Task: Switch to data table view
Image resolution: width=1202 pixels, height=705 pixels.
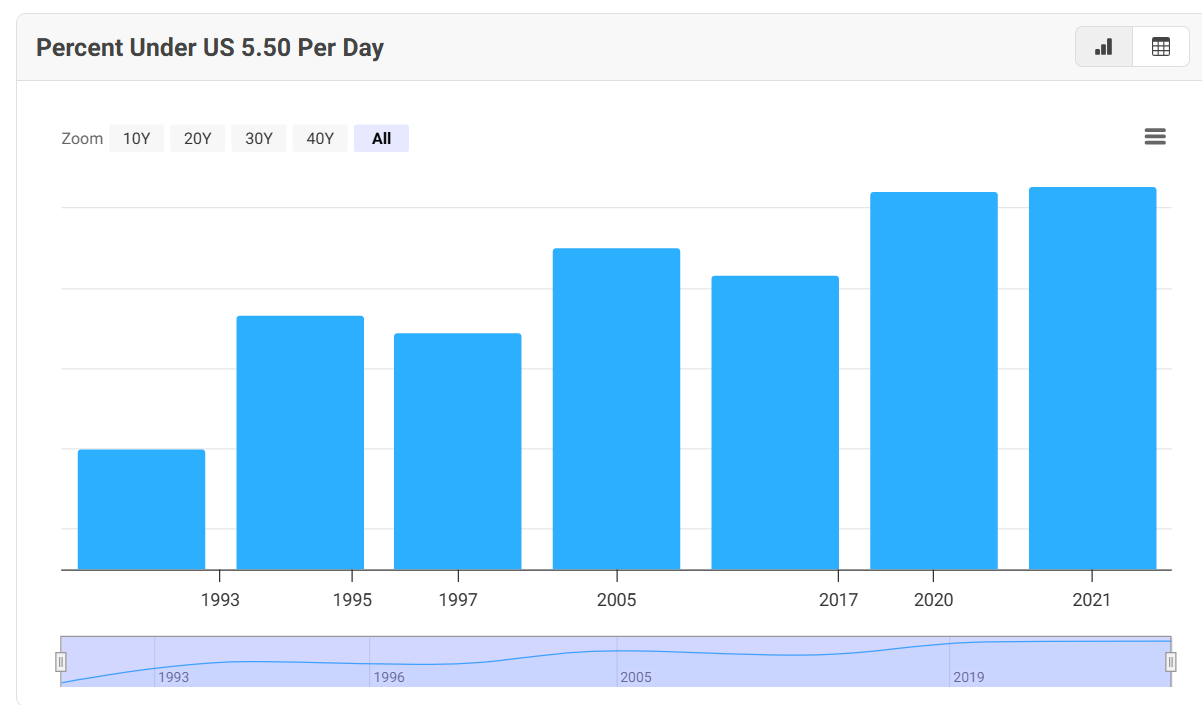Action: tap(1161, 47)
